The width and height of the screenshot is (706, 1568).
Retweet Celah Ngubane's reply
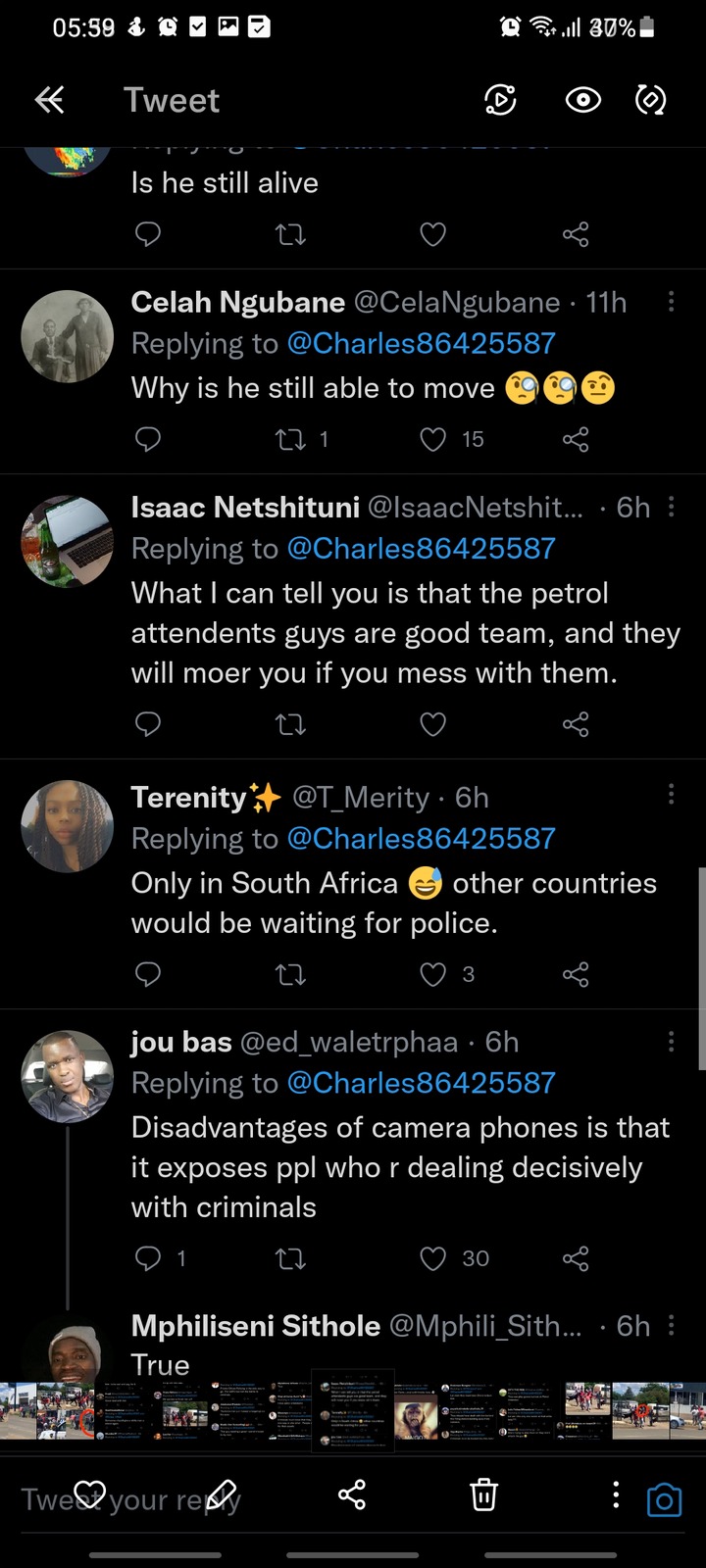tap(290, 439)
